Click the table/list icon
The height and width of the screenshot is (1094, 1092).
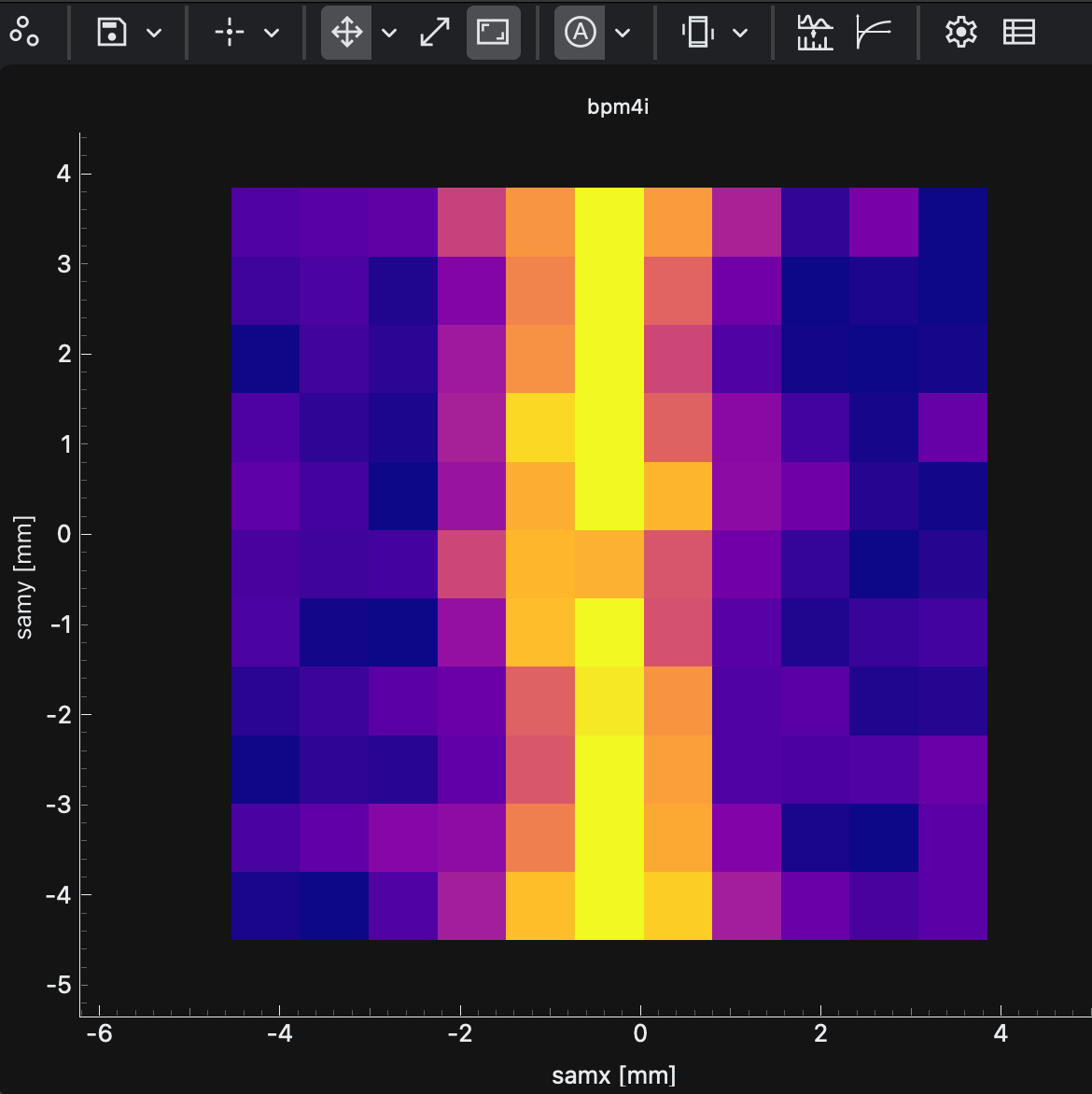(1018, 32)
